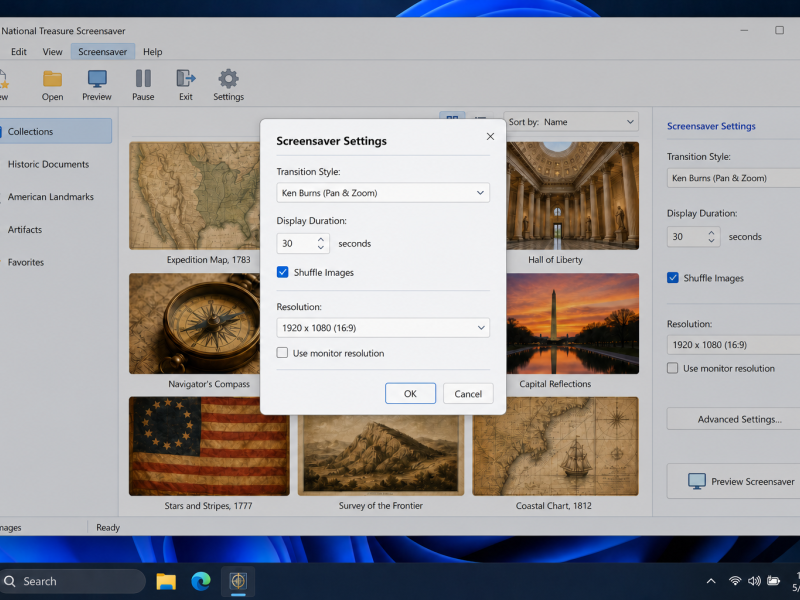This screenshot has height=600, width=800.
Task: Open Resolution combo in right panel
Action: (733, 345)
